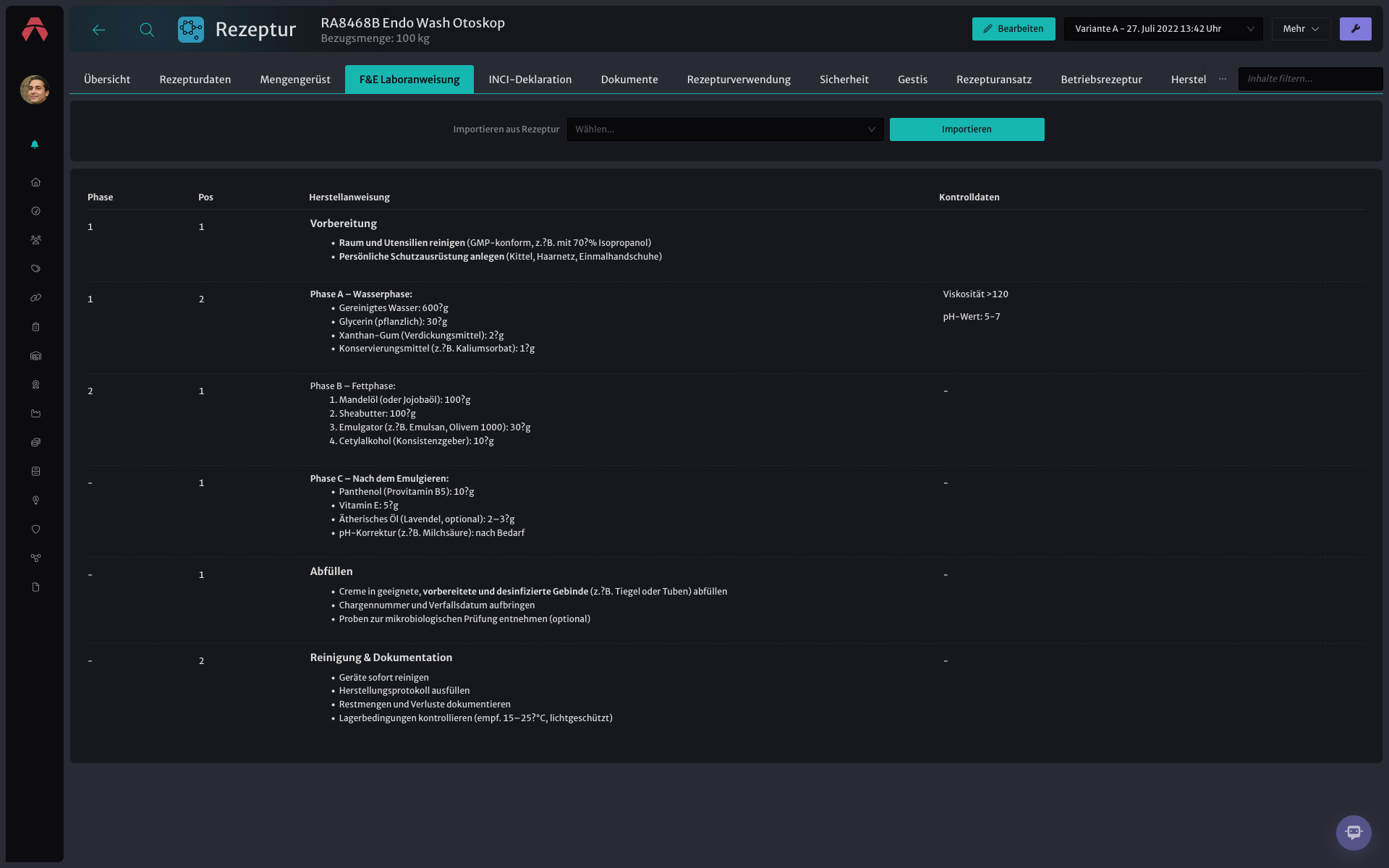
Task: Open the Betriebsrezeptur tab
Action: 1102,80
